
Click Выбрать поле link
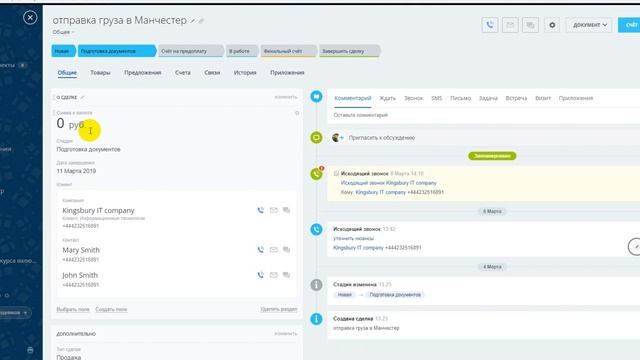(x=73, y=309)
